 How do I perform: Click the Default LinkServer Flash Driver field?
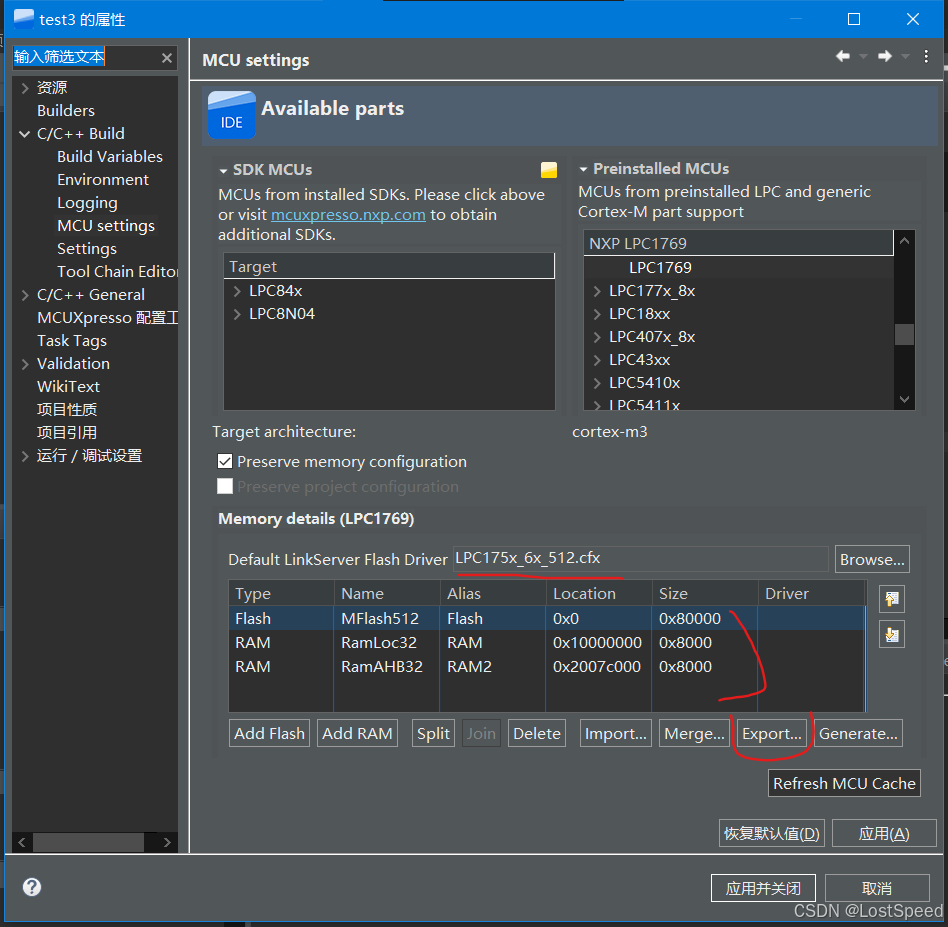tap(640, 558)
